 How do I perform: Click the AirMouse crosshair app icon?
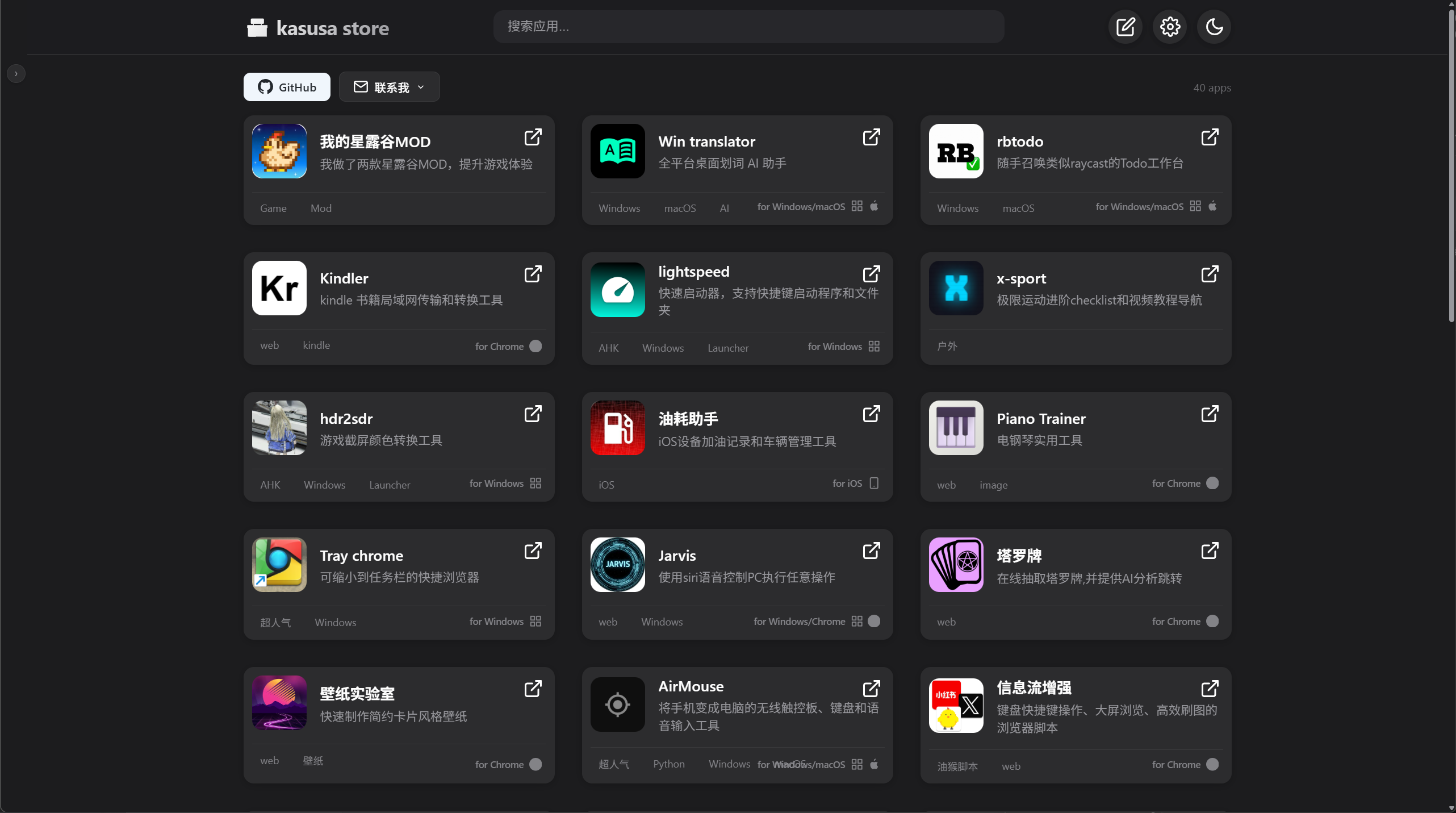[x=618, y=704]
